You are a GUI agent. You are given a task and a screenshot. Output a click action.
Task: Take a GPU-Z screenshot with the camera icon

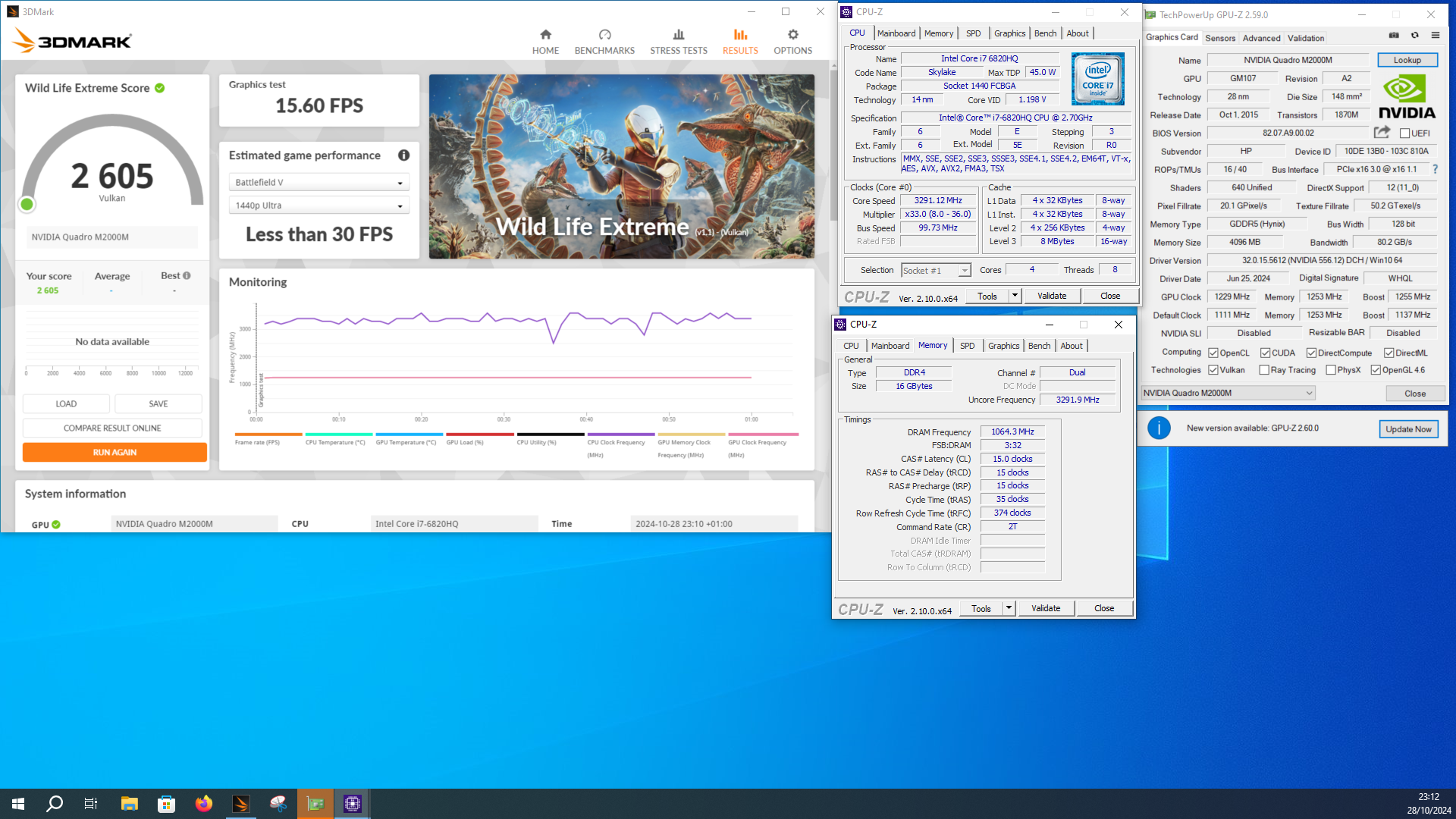pyautogui.click(x=1394, y=36)
